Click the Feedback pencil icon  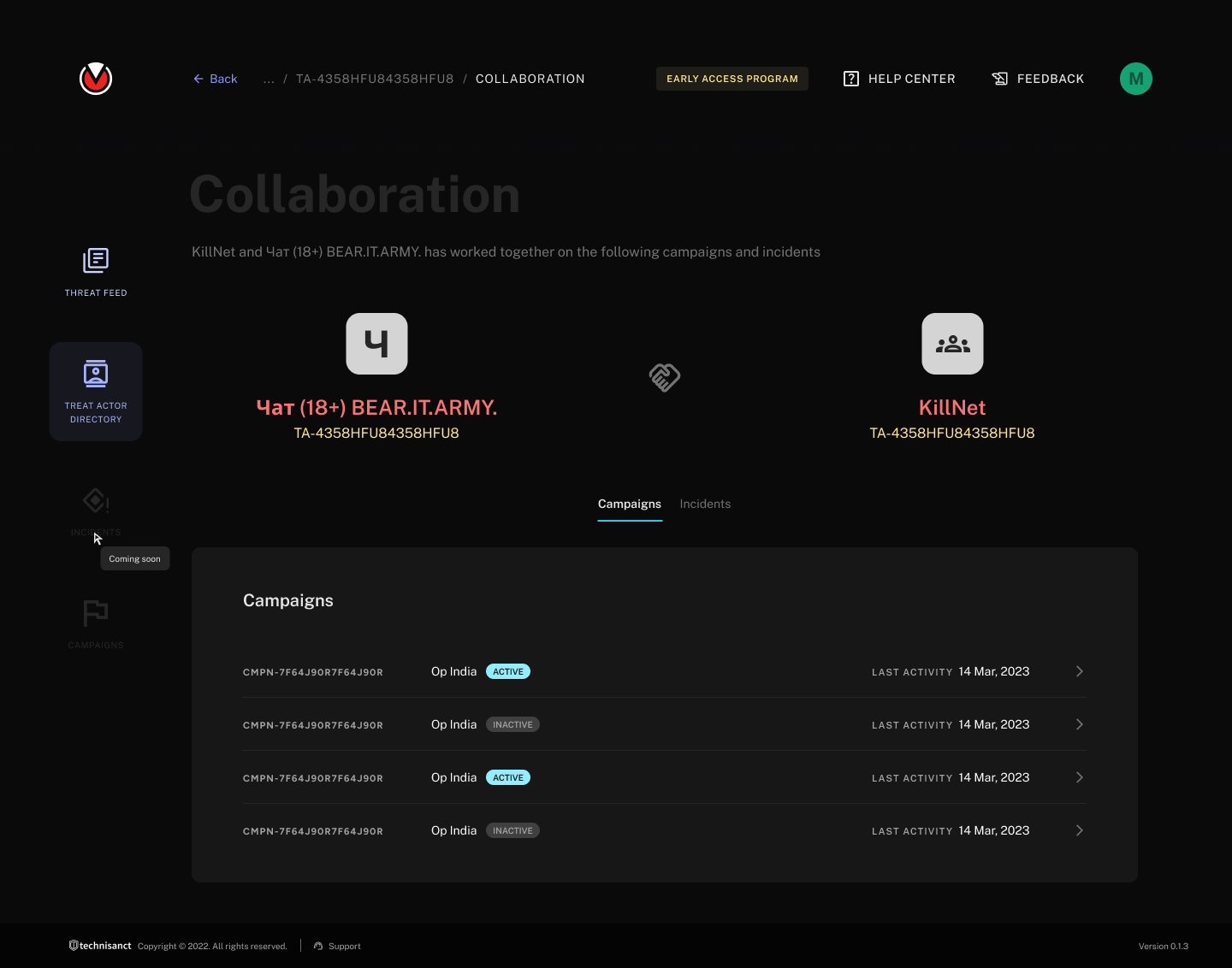point(1000,79)
